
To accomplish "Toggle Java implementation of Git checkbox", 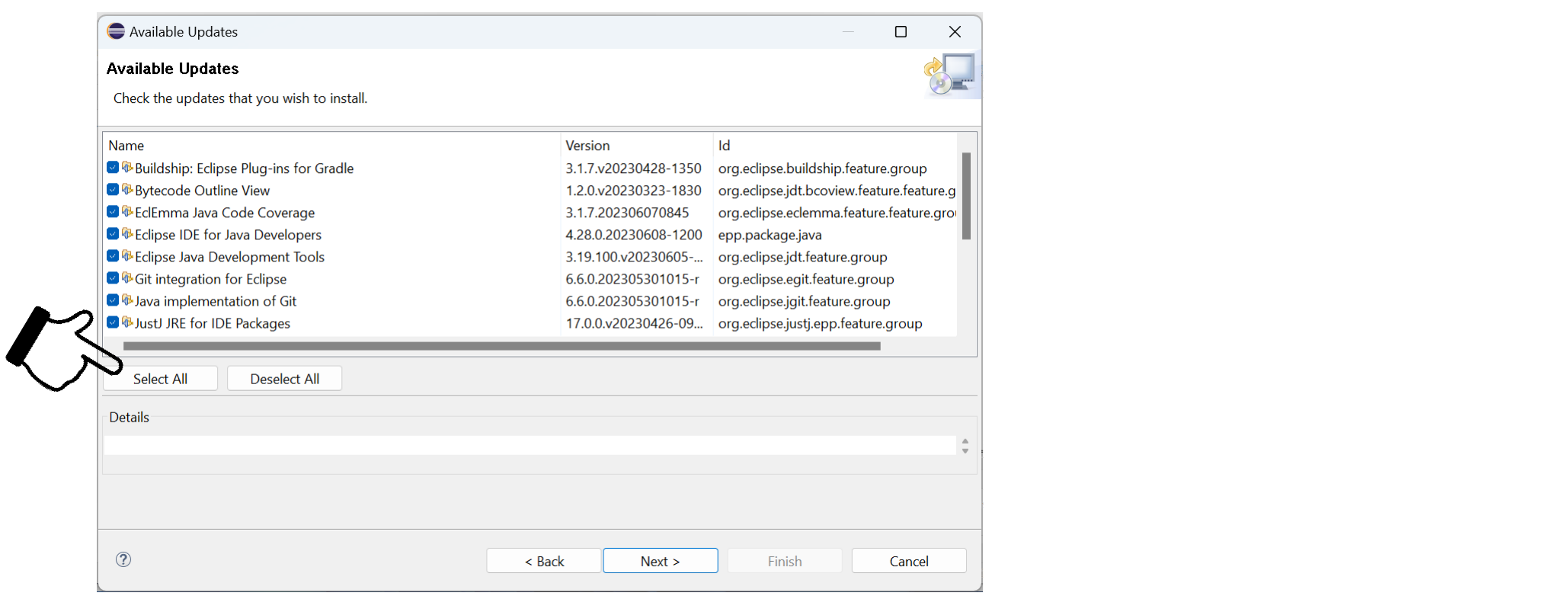I will click(x=113, y=300).
